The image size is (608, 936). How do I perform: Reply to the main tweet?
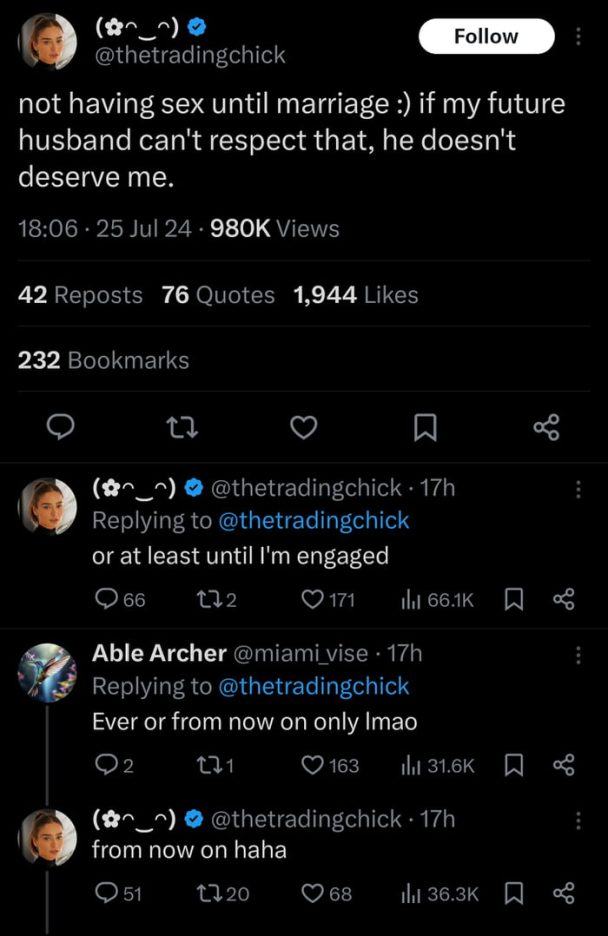61,427
